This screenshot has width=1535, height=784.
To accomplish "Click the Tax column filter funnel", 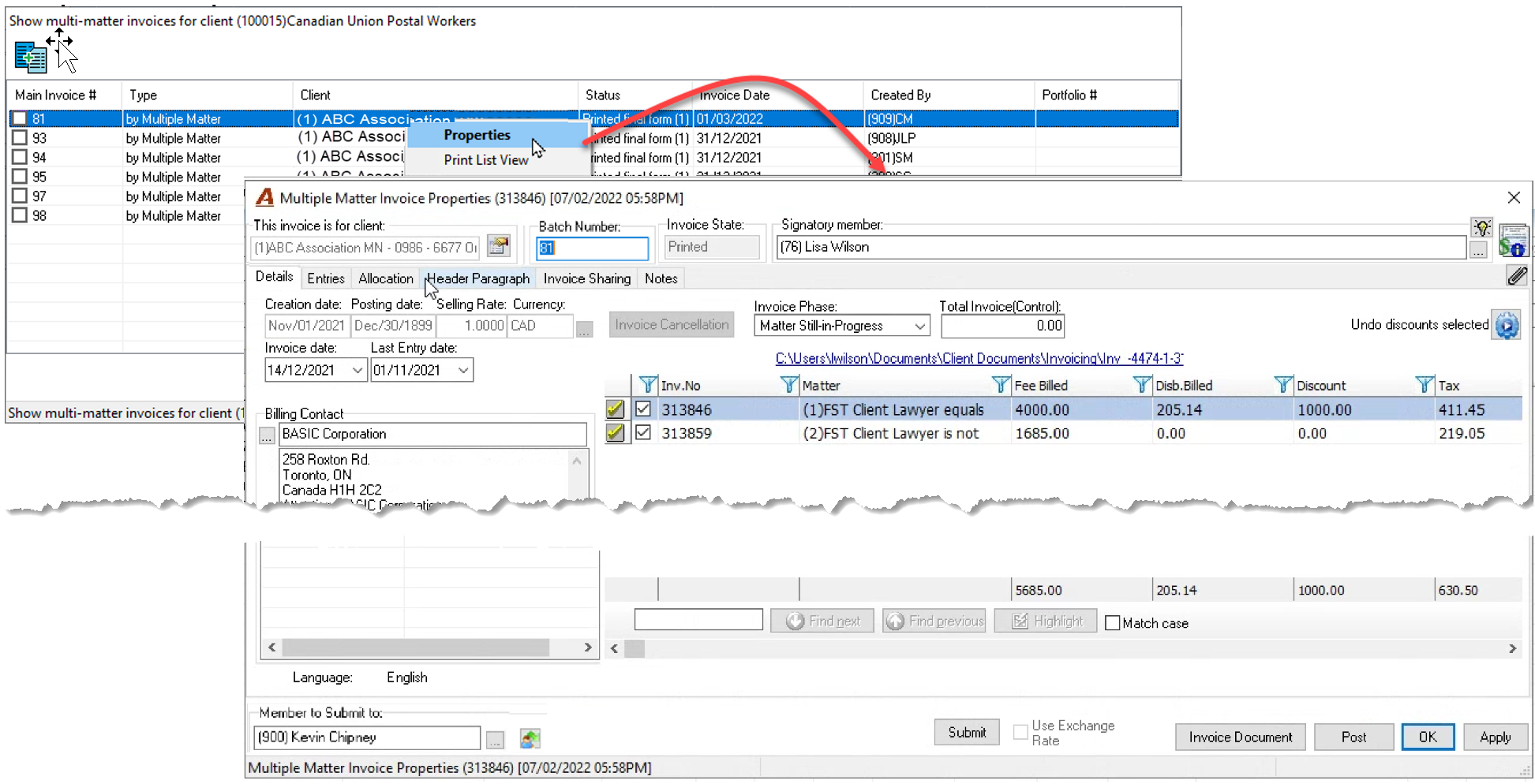I will point(1425,385).
